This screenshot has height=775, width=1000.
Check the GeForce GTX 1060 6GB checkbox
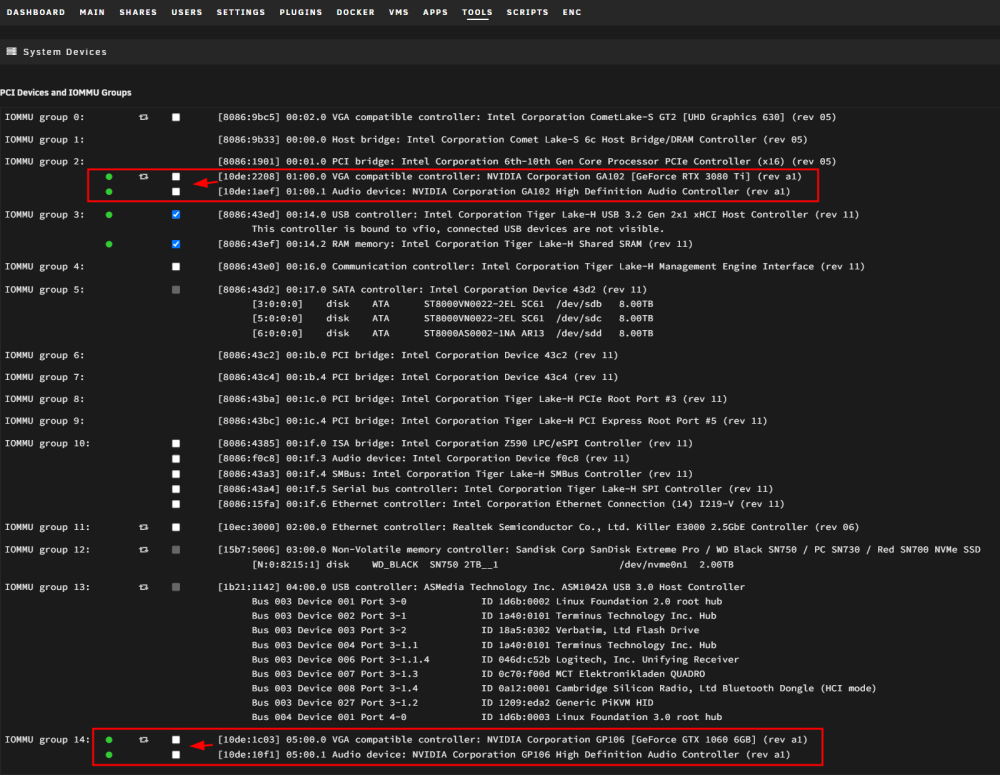click(176, 740)
